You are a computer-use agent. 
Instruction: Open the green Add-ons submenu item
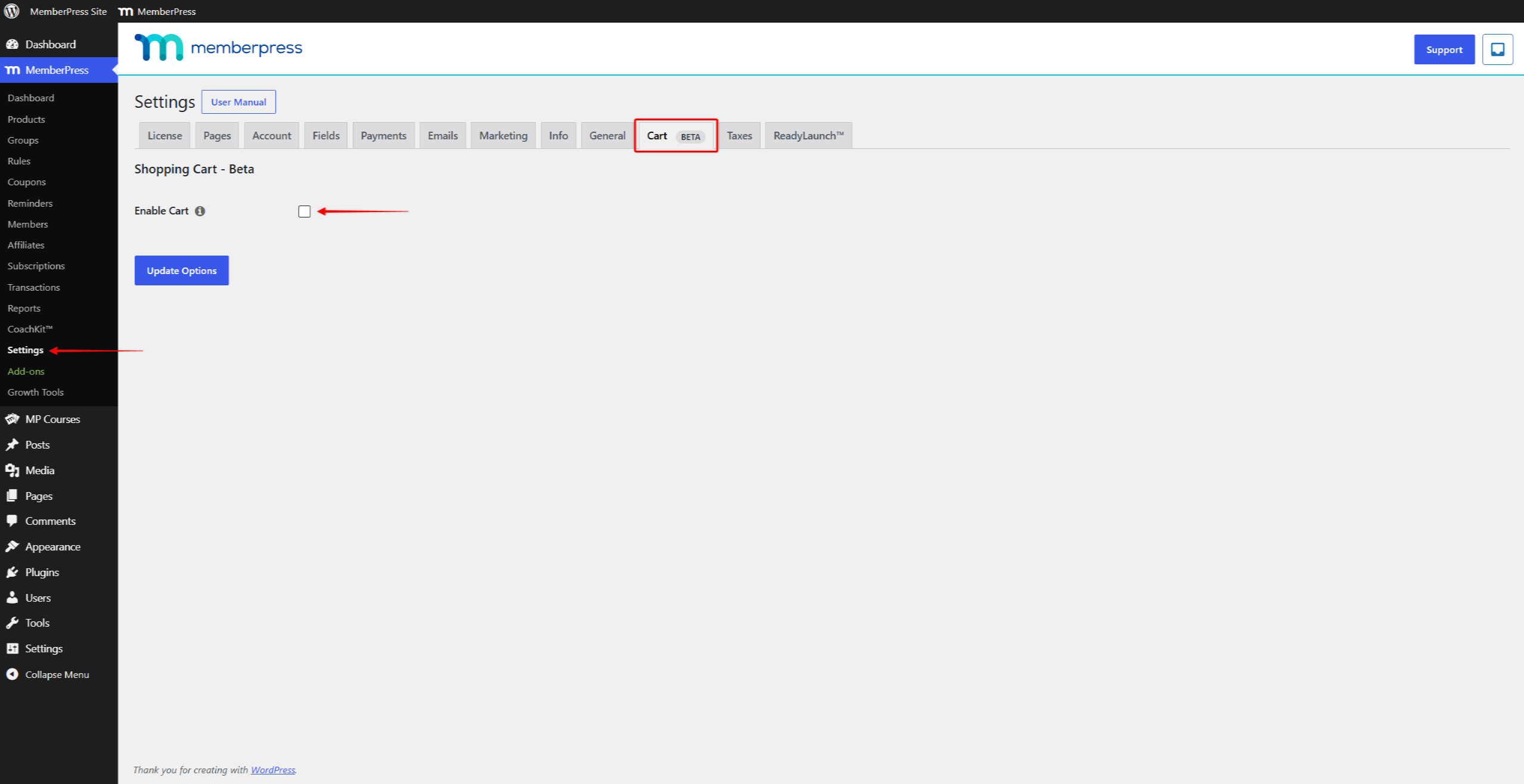click(x=26, y=371)
